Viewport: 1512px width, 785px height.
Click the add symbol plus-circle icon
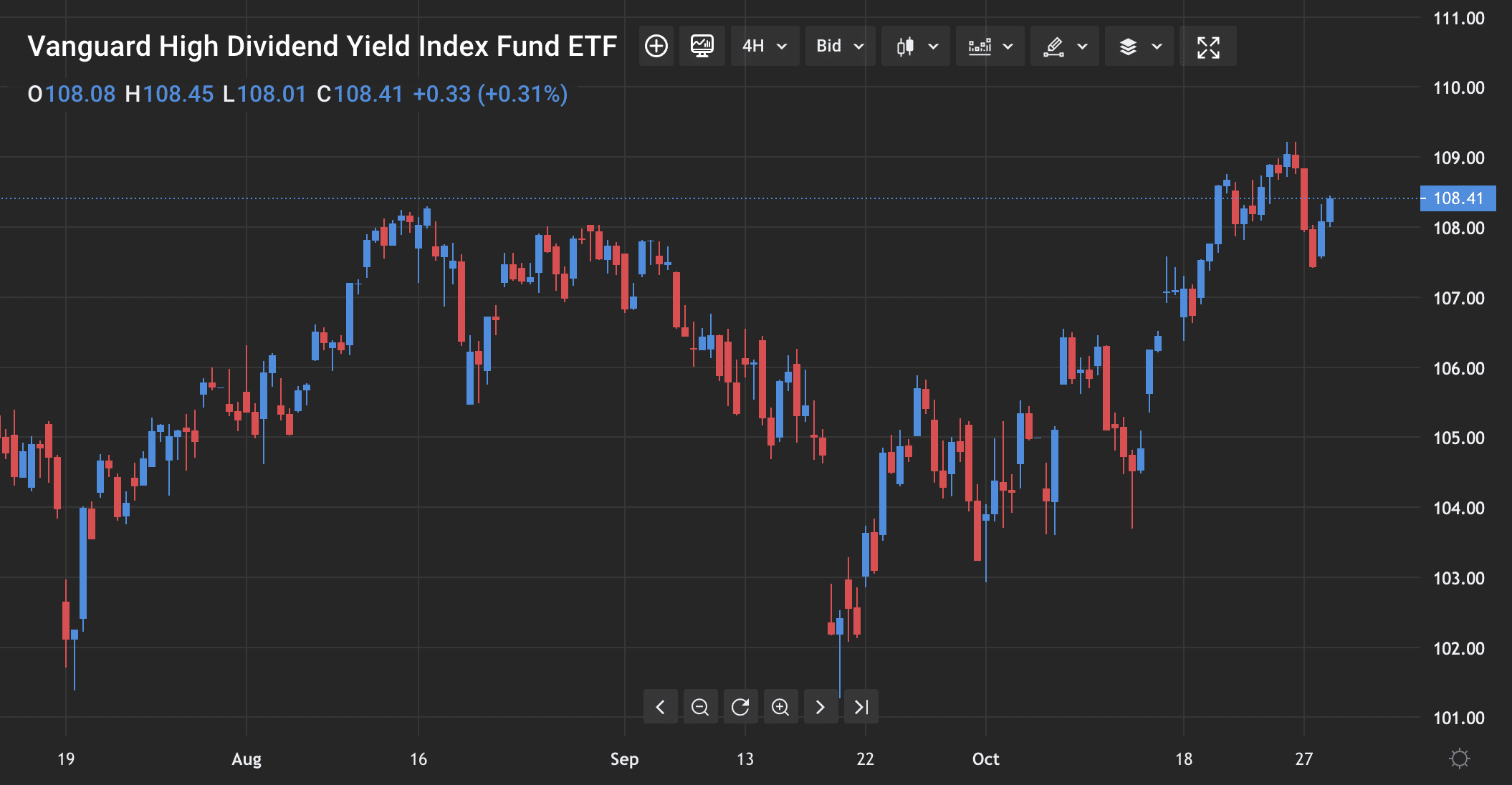tap(656, 47)
